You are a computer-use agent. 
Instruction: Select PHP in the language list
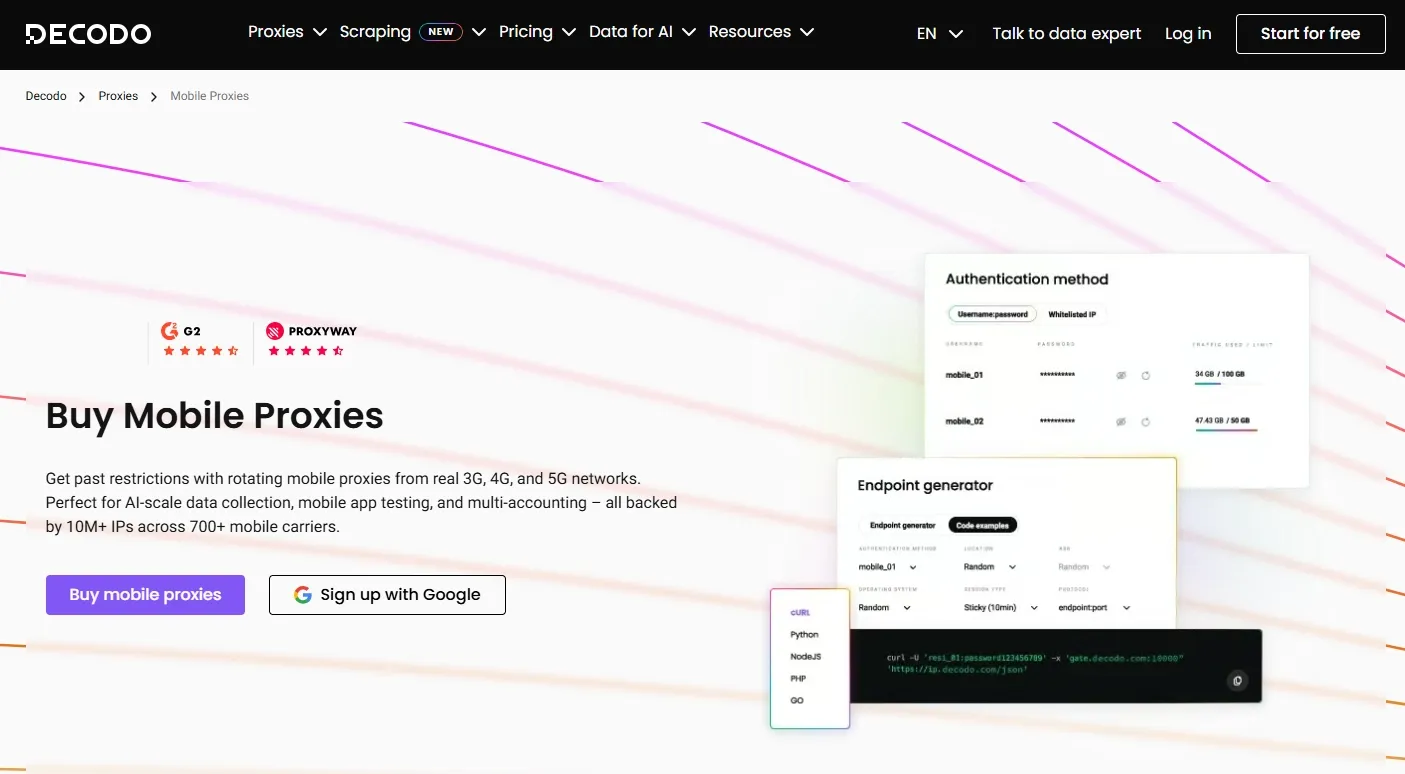tap(798, 678)
